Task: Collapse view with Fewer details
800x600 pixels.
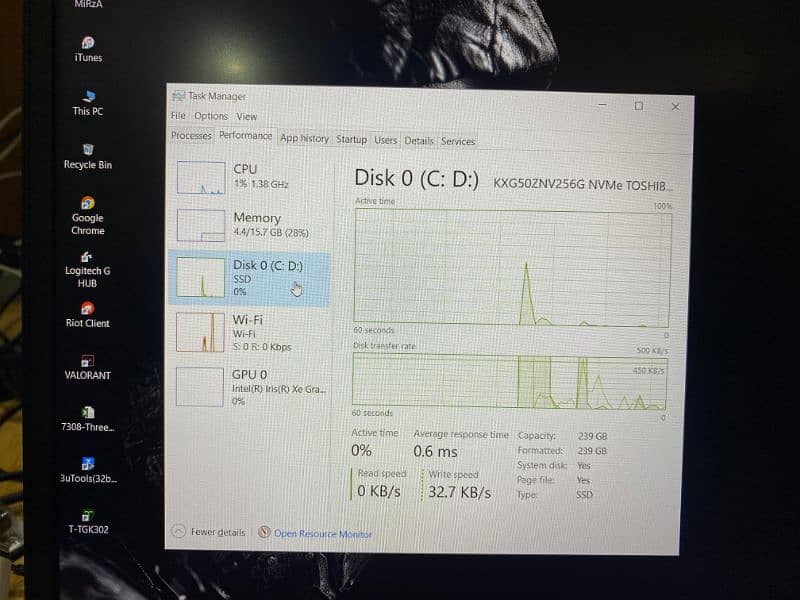Action: (x=217, y=533)
